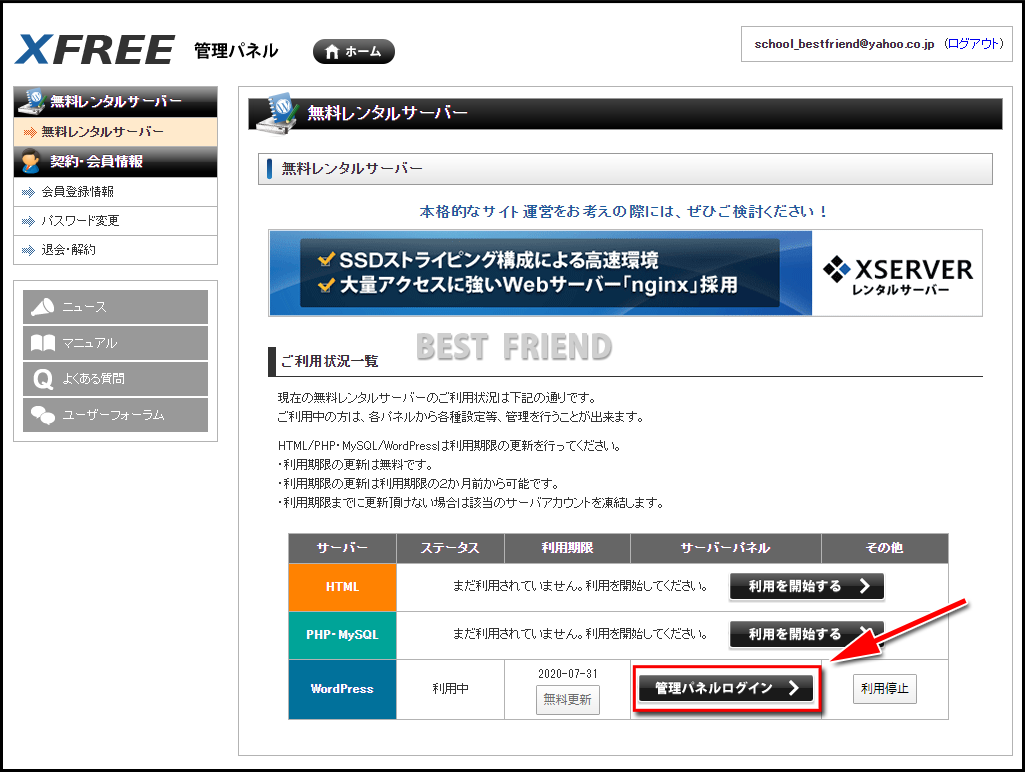Click the XSERVER banner advertisement

click(625, 273)
